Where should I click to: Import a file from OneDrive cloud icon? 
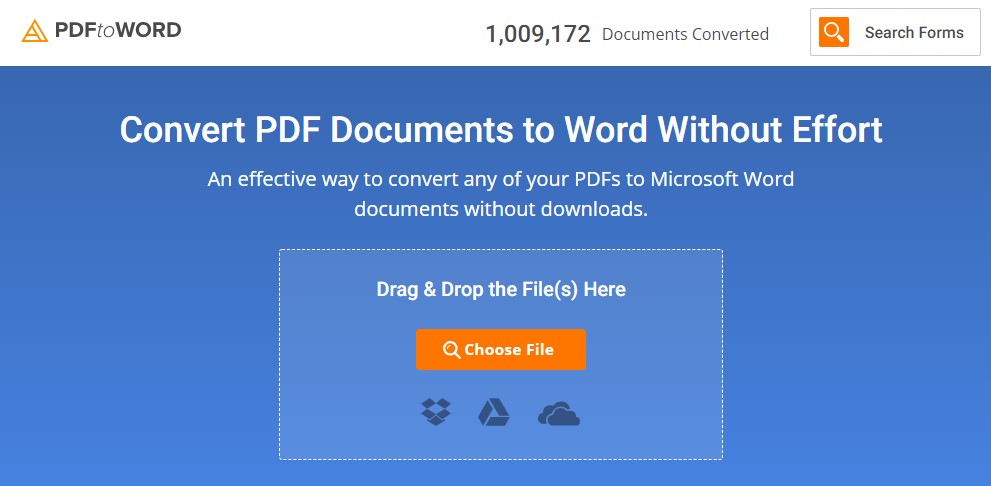[x=559, y=415]
